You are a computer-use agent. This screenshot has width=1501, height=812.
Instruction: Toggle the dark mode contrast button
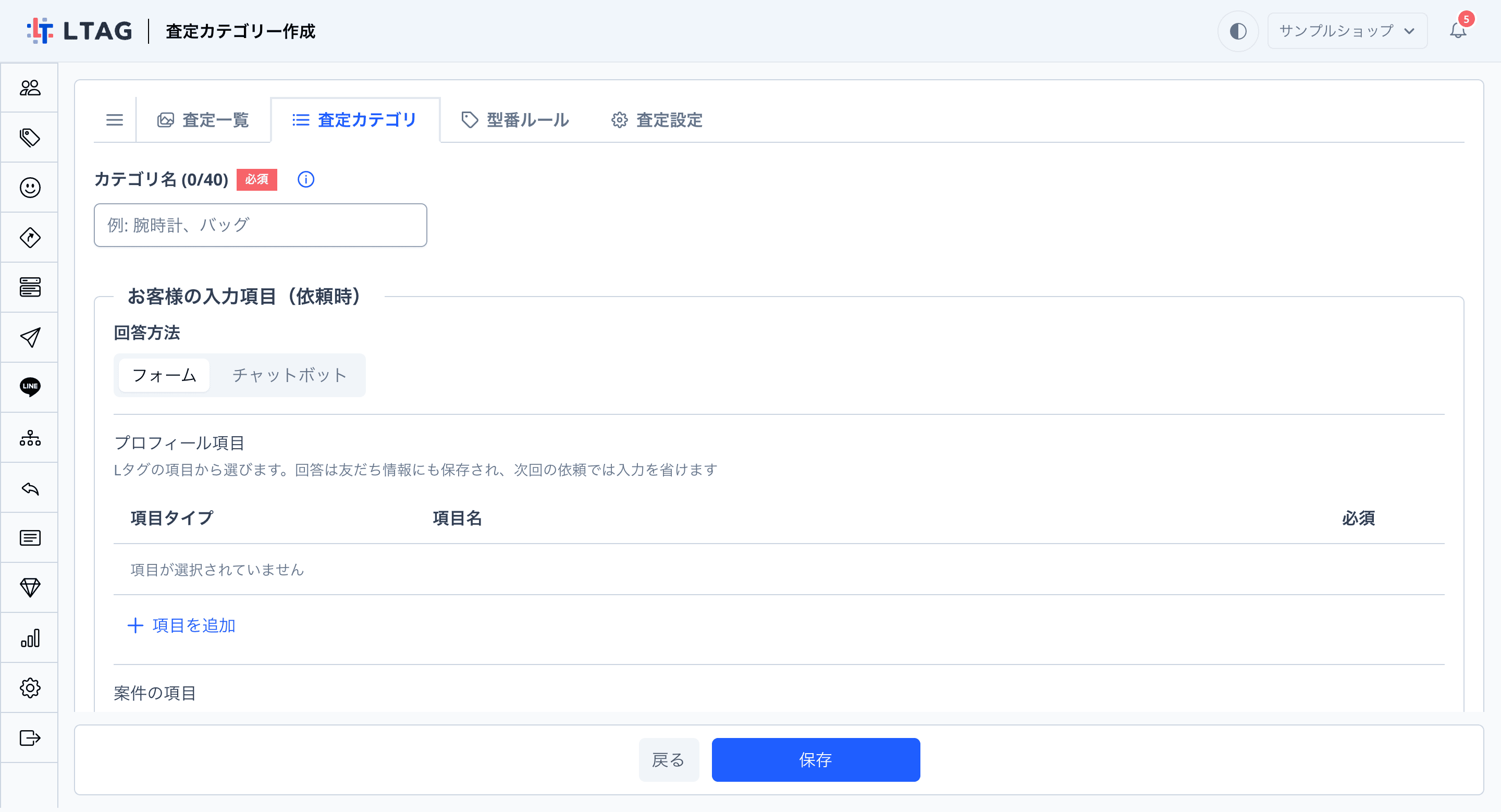click(x=1238, y=31)
